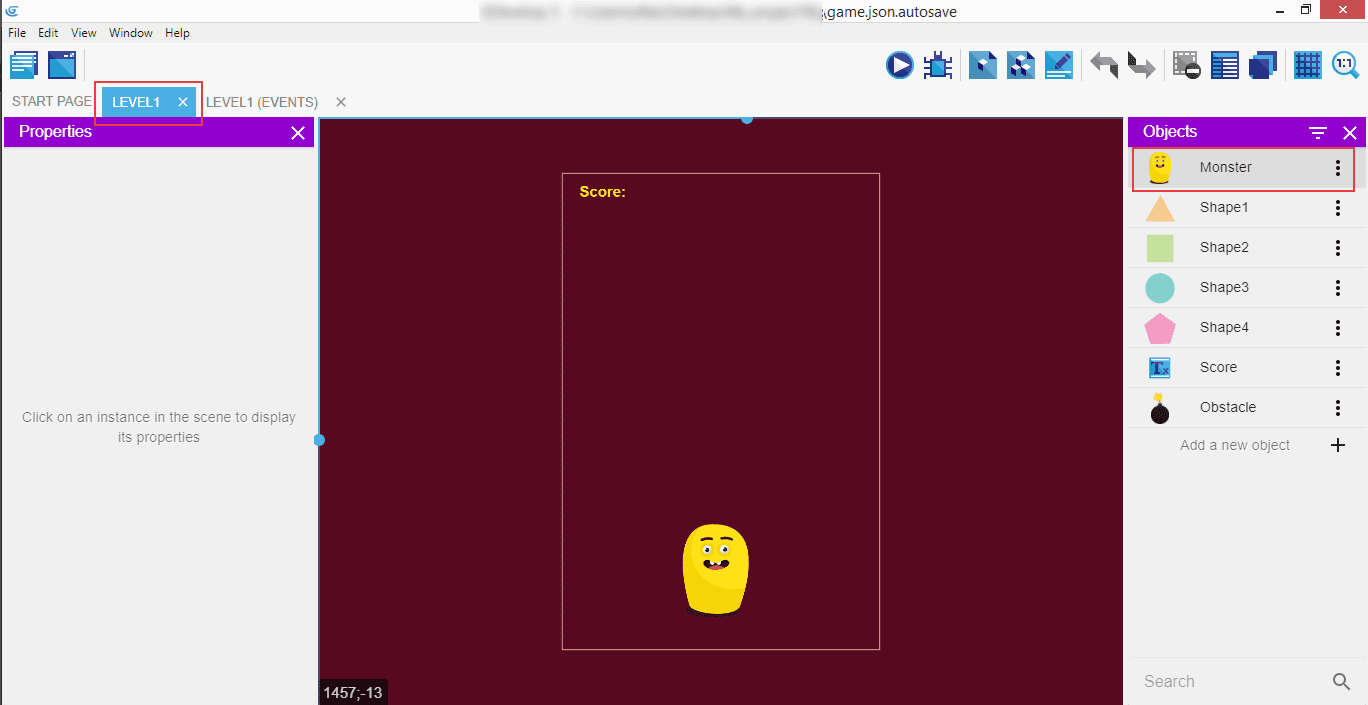Image resolution: width=1368 pixels, height=705 pixels.
Task: Switch to the LEVEL1 (EVENTS) tab
Action: pos(262,102)
